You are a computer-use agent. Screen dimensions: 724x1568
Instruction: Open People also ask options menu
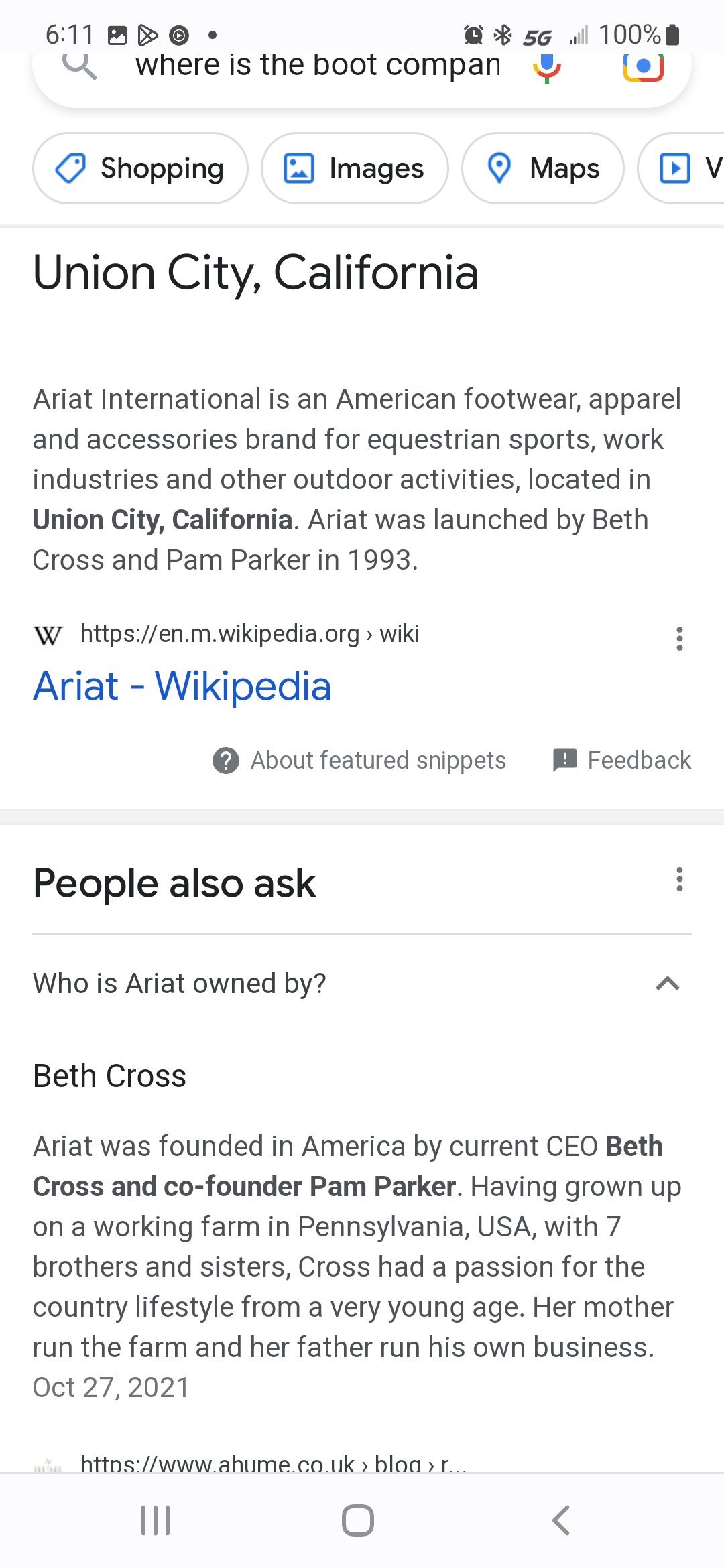(x=680, y=879)
